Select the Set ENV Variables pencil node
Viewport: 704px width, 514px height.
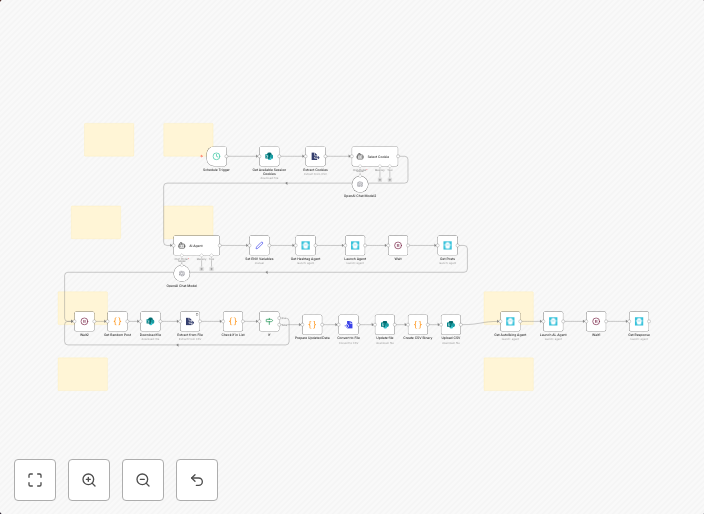[x=259, y=245]
